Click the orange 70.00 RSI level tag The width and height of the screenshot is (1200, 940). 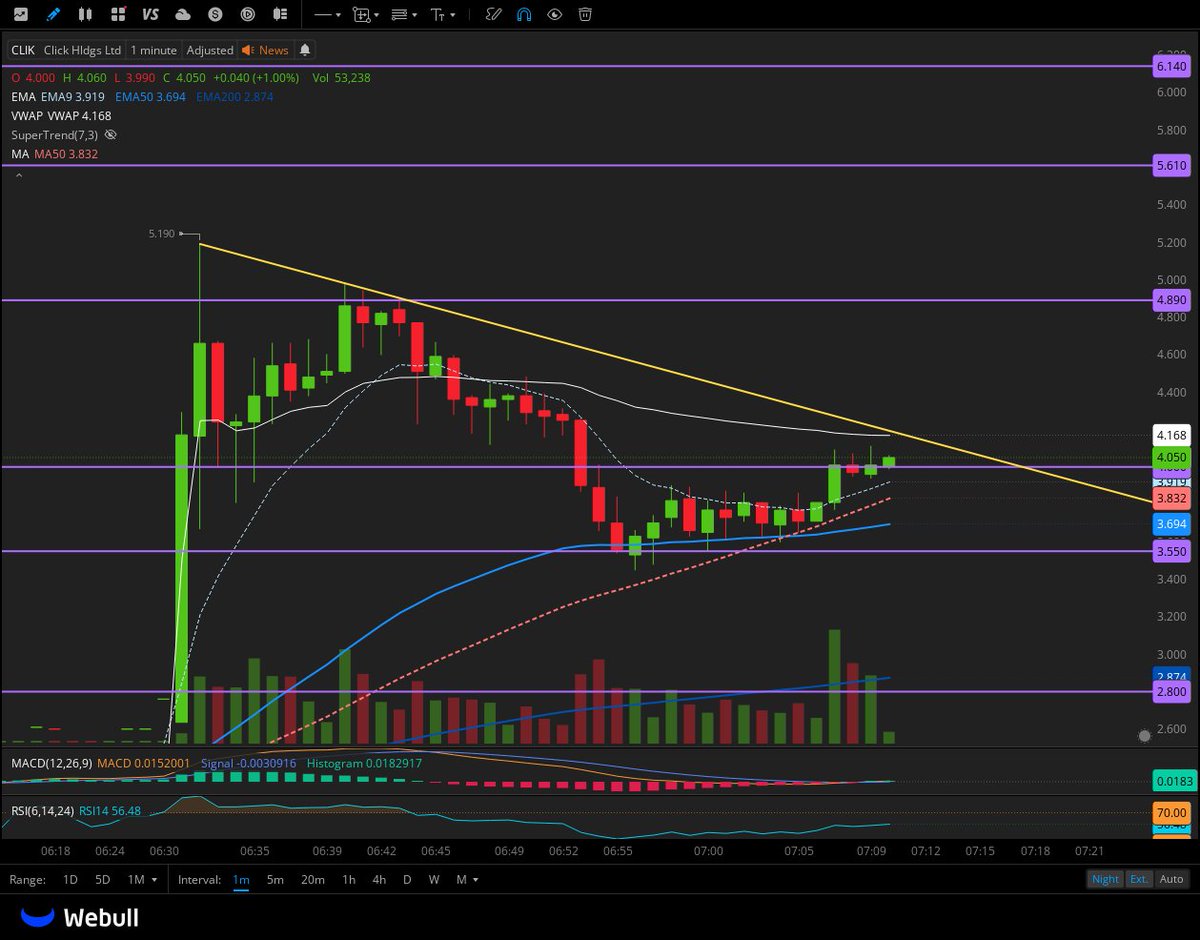pos(1171,813)
